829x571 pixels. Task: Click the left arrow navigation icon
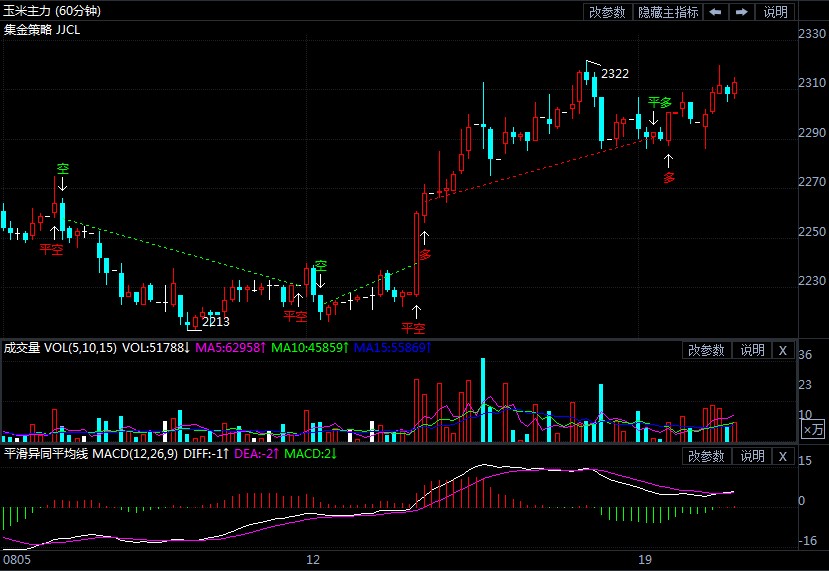715,12
